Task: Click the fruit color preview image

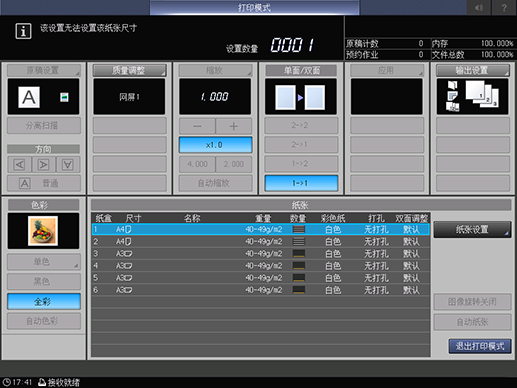Action: pos(43,231)
